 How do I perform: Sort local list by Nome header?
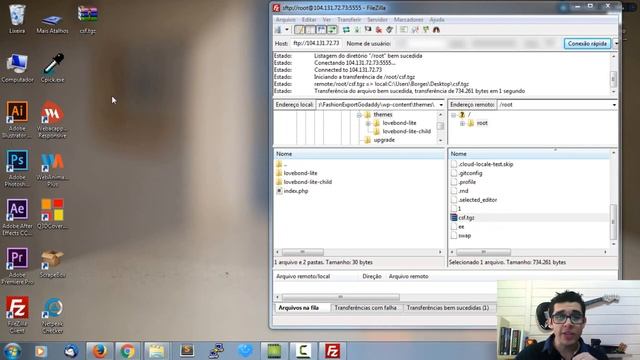359,154
